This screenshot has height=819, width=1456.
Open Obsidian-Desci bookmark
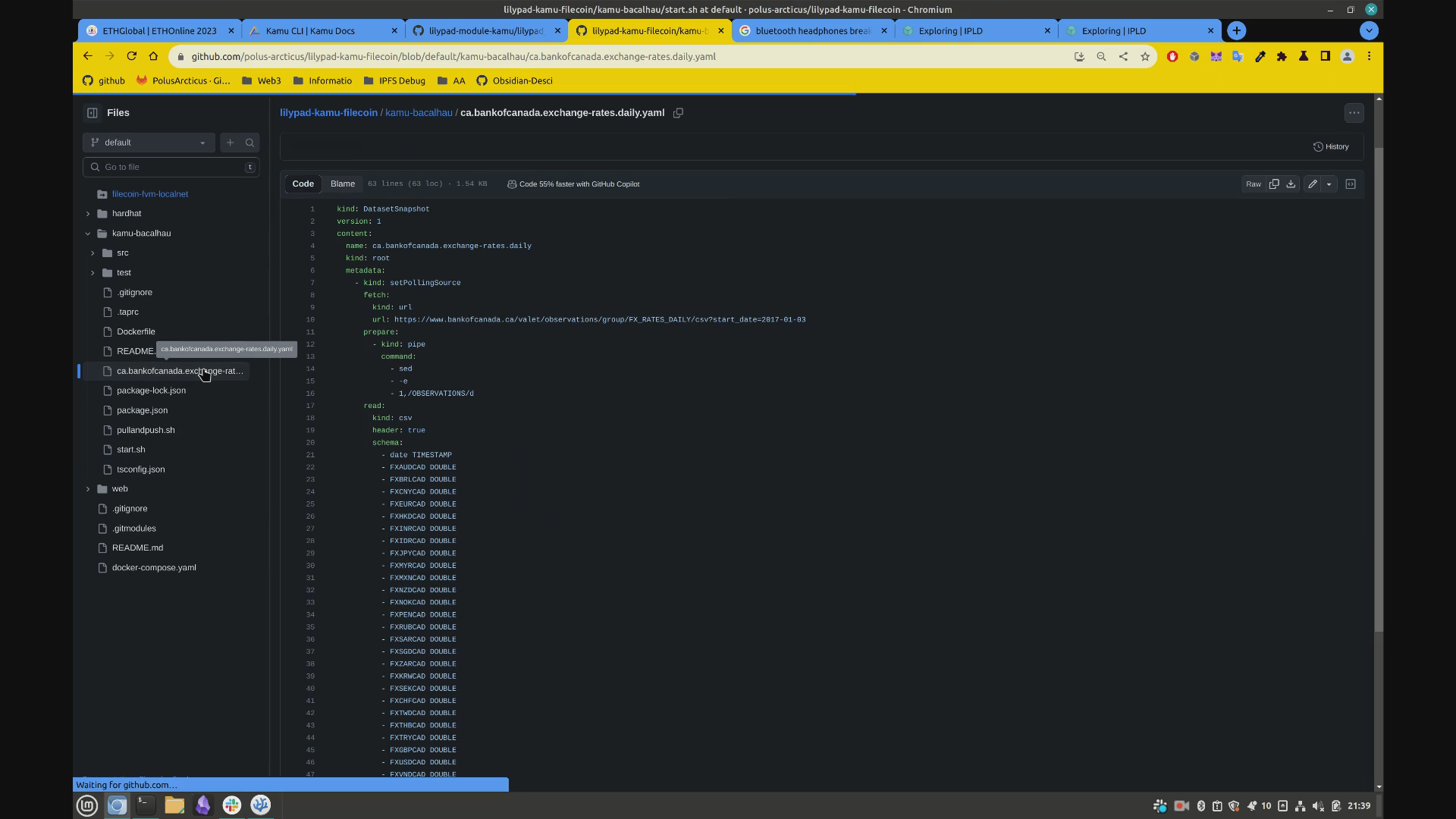coord(514,81)
